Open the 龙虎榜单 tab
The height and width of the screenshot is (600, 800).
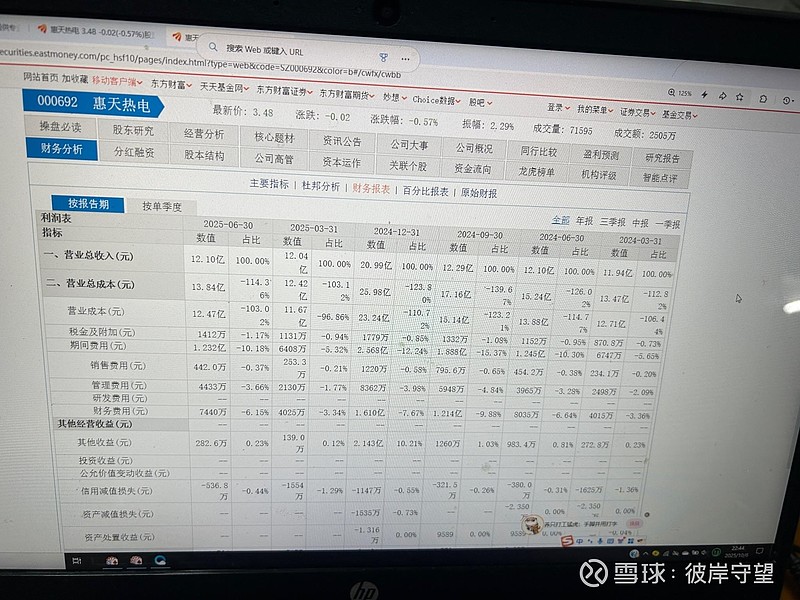coord(537,172)
